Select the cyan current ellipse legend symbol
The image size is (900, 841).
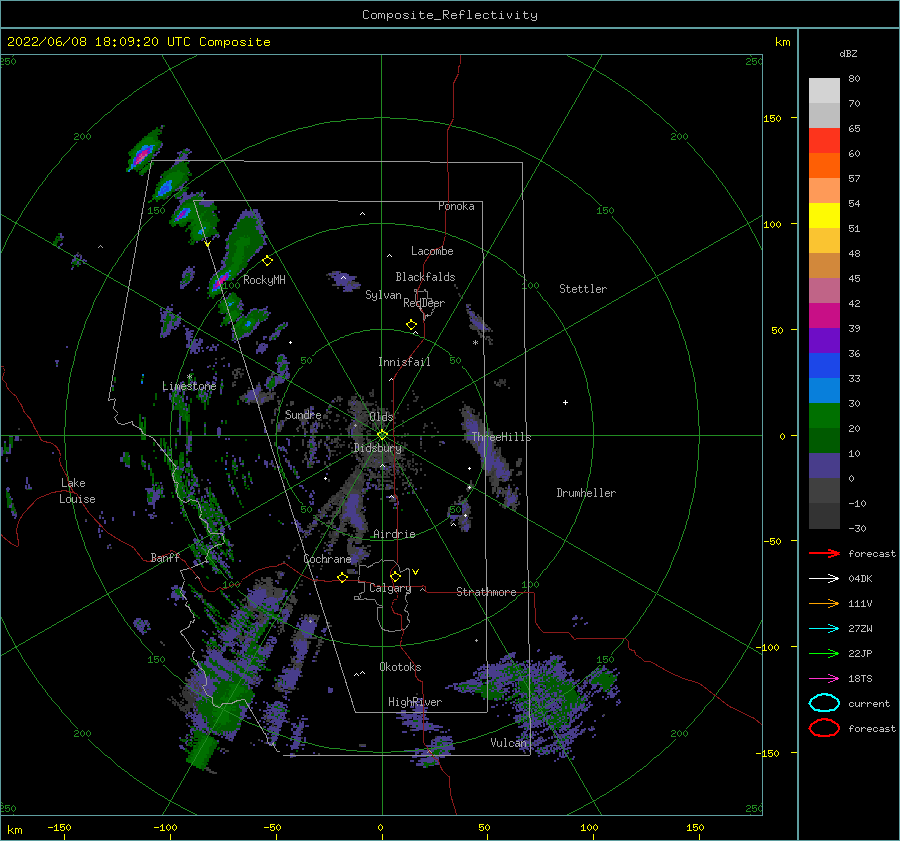[824, 703]
